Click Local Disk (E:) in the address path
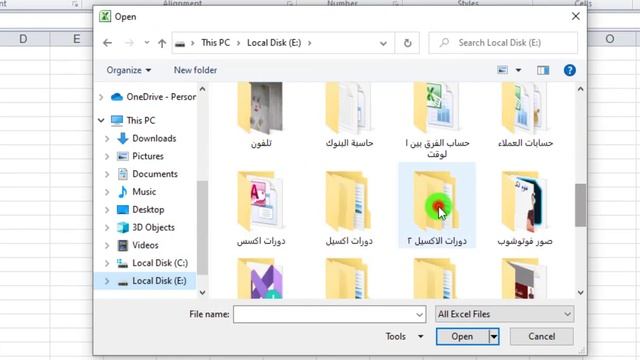The height and width of the screenshot is (360, 640). tap(274, 43)
